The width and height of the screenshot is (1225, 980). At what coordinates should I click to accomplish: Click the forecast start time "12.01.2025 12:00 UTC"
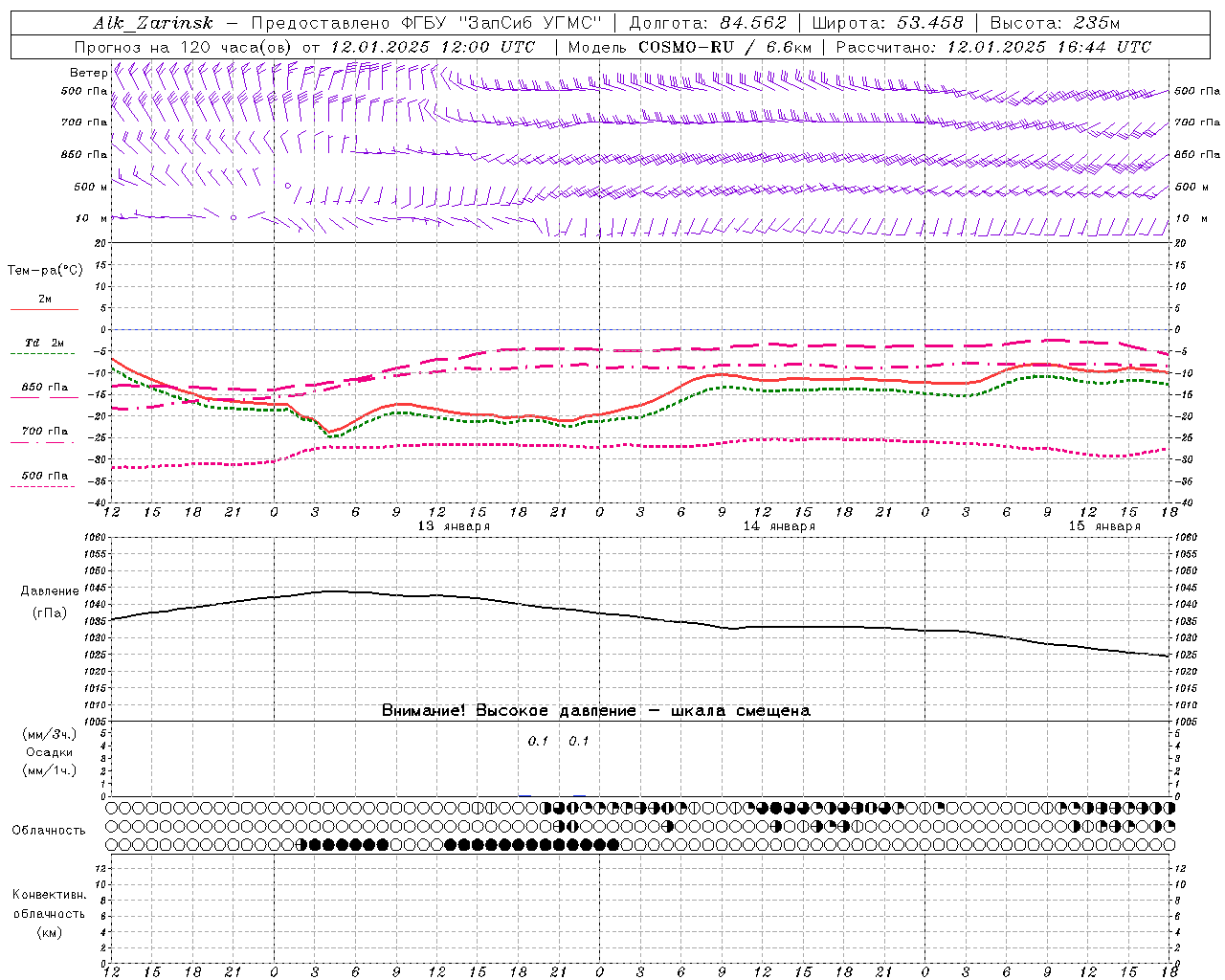click(433, 47)
